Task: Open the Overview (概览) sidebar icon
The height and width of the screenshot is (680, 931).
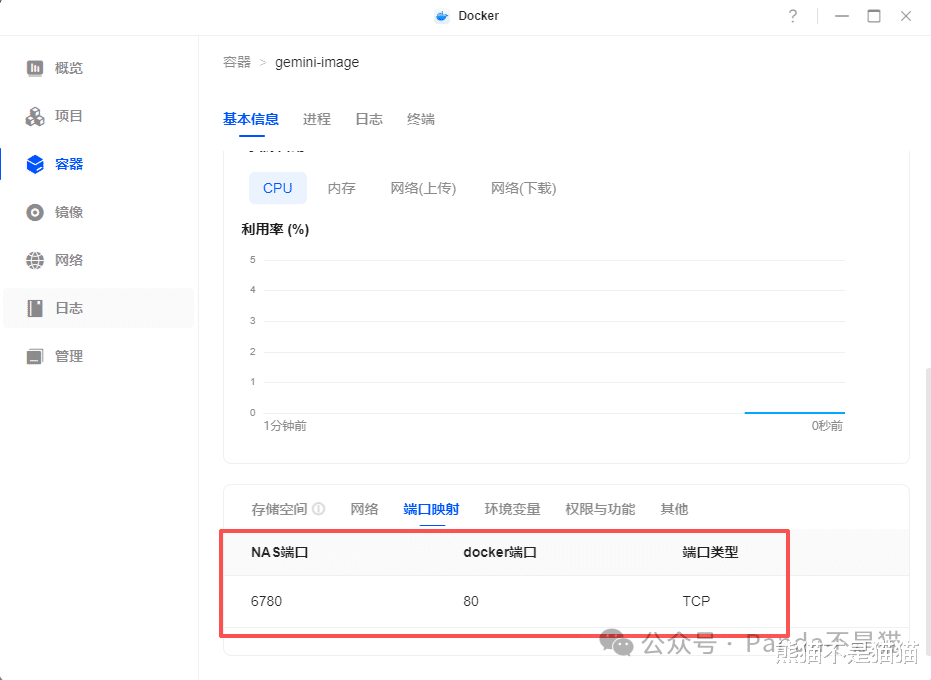Action: click(35, 68)
